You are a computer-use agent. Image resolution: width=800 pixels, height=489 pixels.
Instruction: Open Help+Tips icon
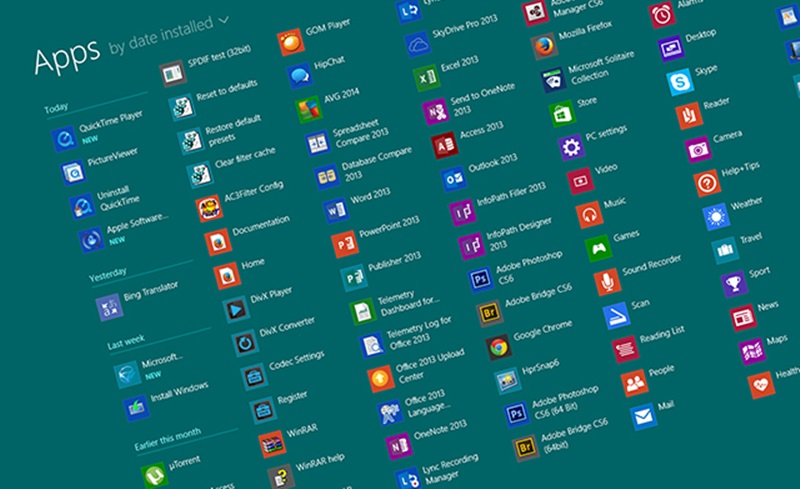tap(707, 183)
